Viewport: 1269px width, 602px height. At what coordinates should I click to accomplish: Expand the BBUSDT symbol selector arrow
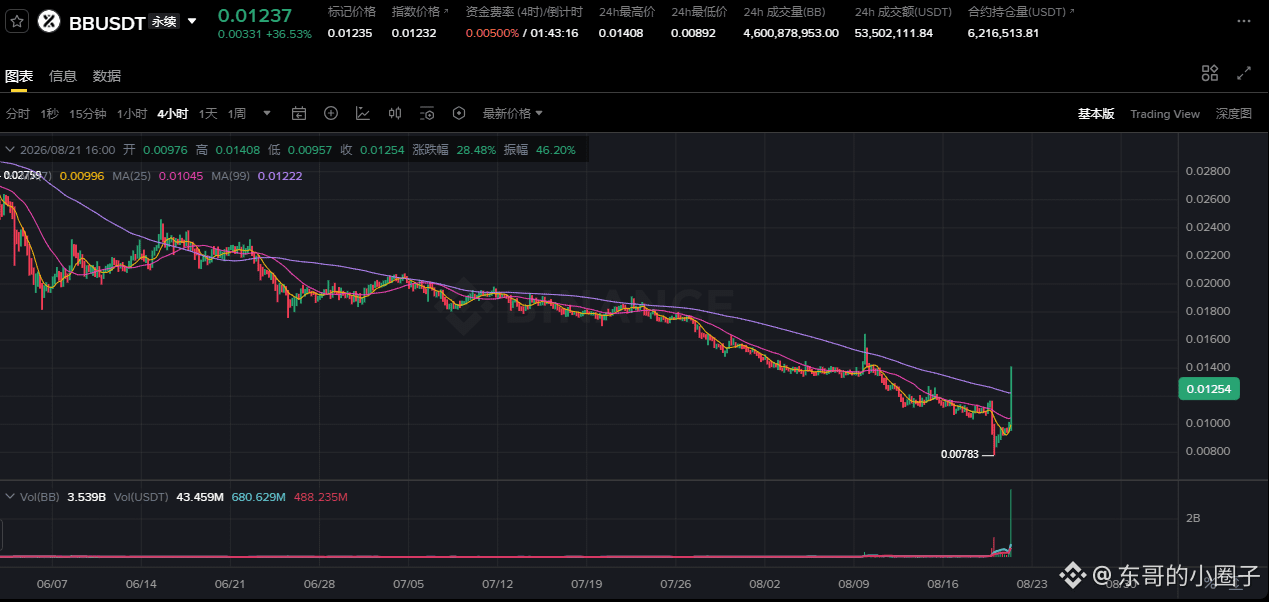[x=192, y=21]
